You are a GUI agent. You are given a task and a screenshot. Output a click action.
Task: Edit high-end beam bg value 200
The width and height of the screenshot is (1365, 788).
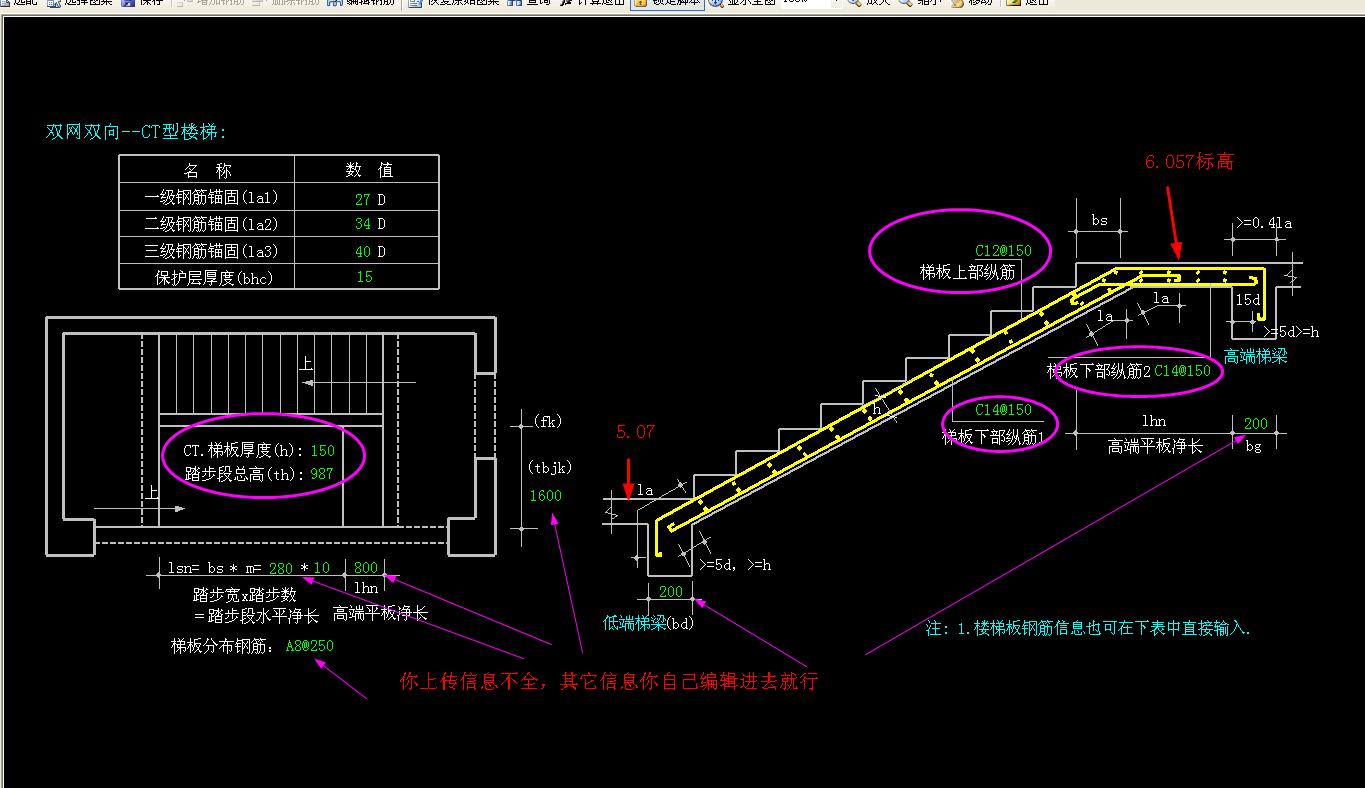[x=1255, y=425]
